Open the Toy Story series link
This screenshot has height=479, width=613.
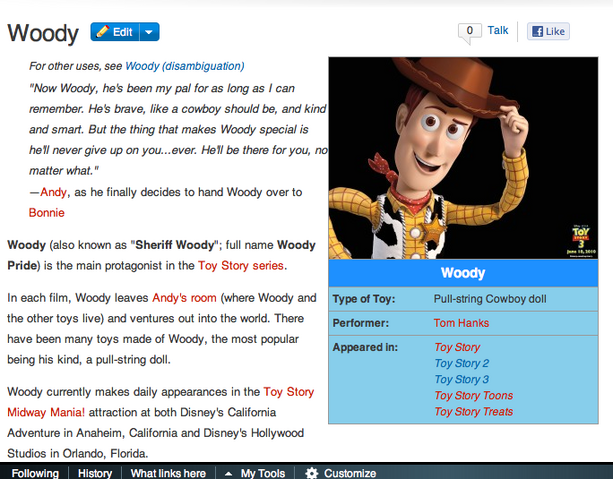pos(241,266)
